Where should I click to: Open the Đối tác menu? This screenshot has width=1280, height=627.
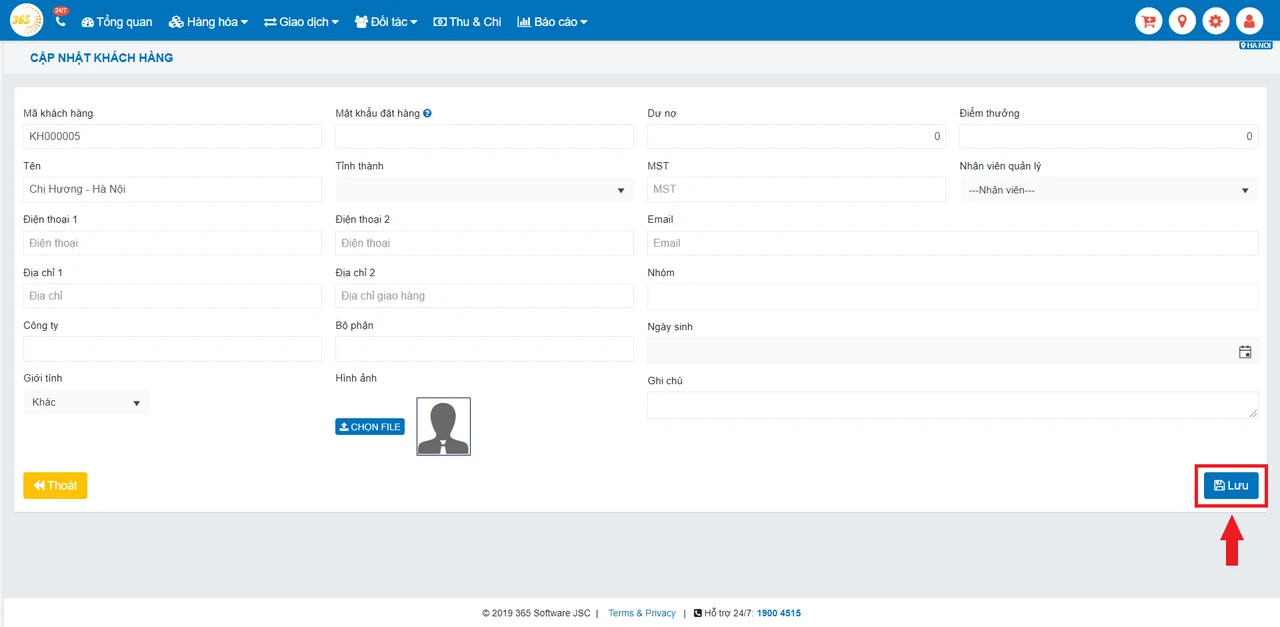coord(386,21)
